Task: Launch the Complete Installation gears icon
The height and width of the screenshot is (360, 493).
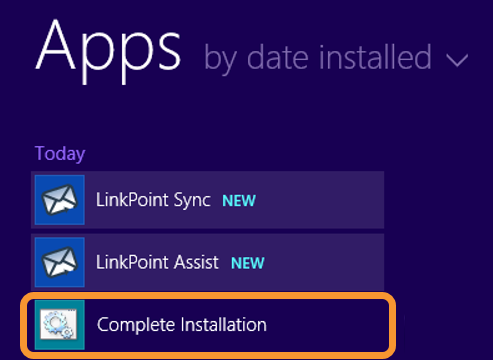Action: (x=59, y=325)
